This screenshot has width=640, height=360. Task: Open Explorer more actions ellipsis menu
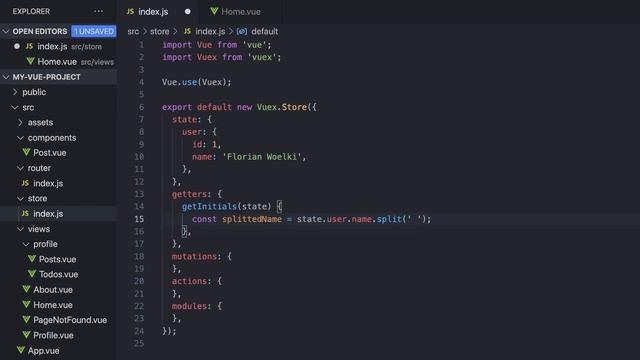98,11
